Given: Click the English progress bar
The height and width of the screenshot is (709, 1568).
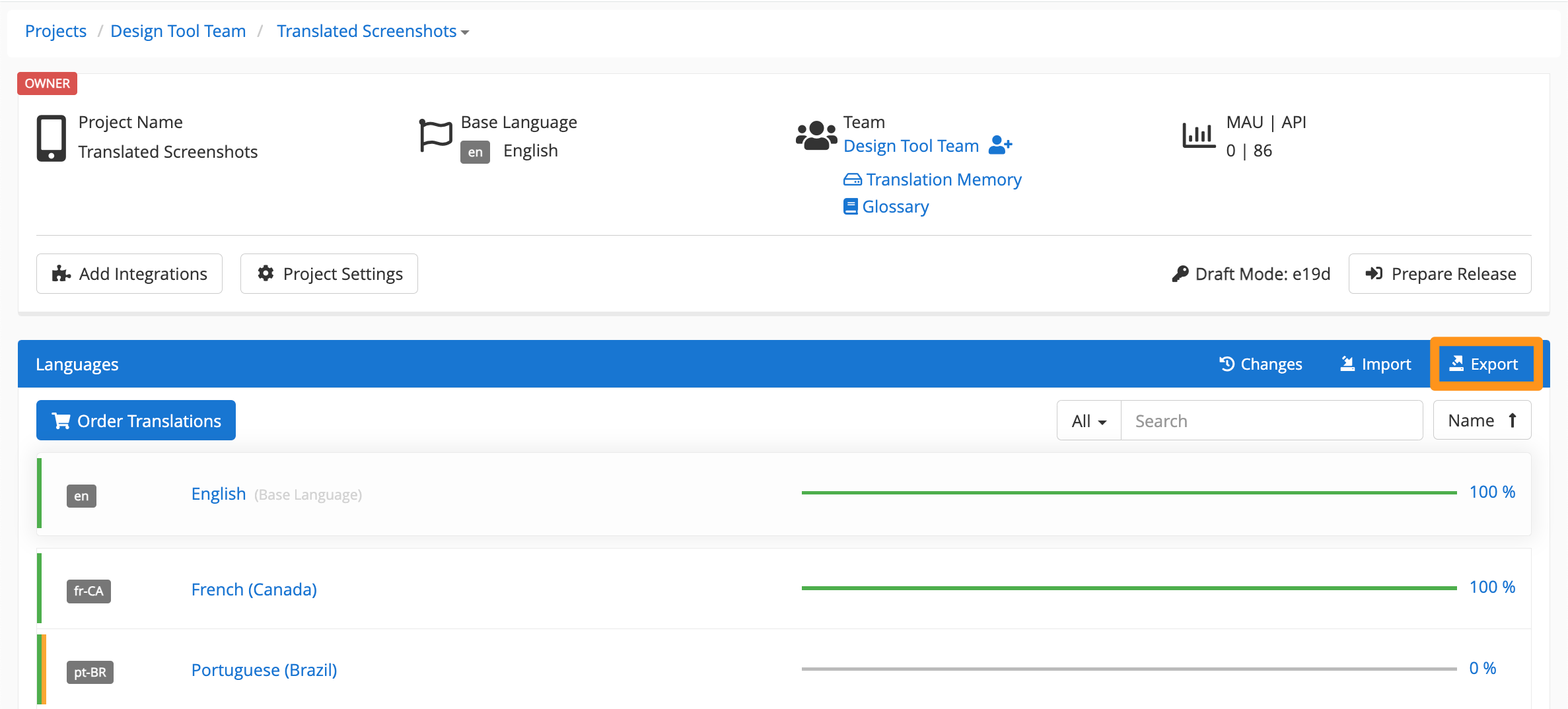Looking at the screenshot, I should pos(1129,492).
